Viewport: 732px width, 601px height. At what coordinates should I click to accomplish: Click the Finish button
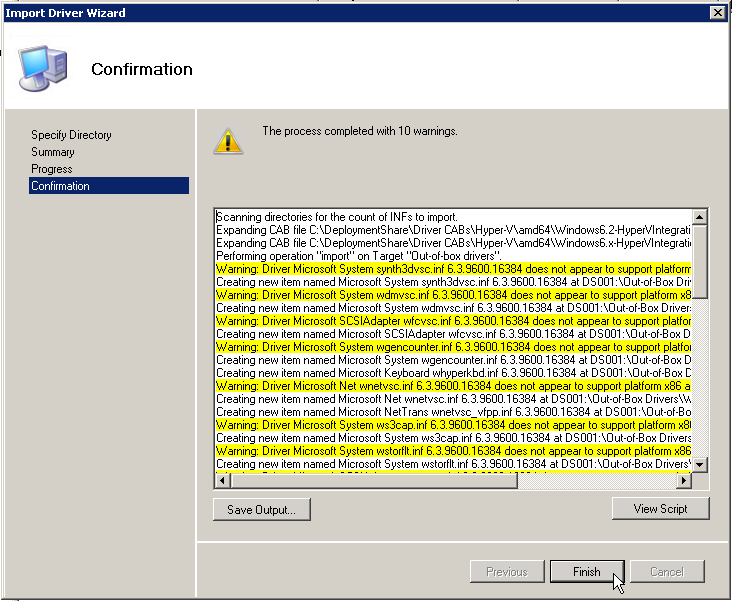(x=587, y=572)
